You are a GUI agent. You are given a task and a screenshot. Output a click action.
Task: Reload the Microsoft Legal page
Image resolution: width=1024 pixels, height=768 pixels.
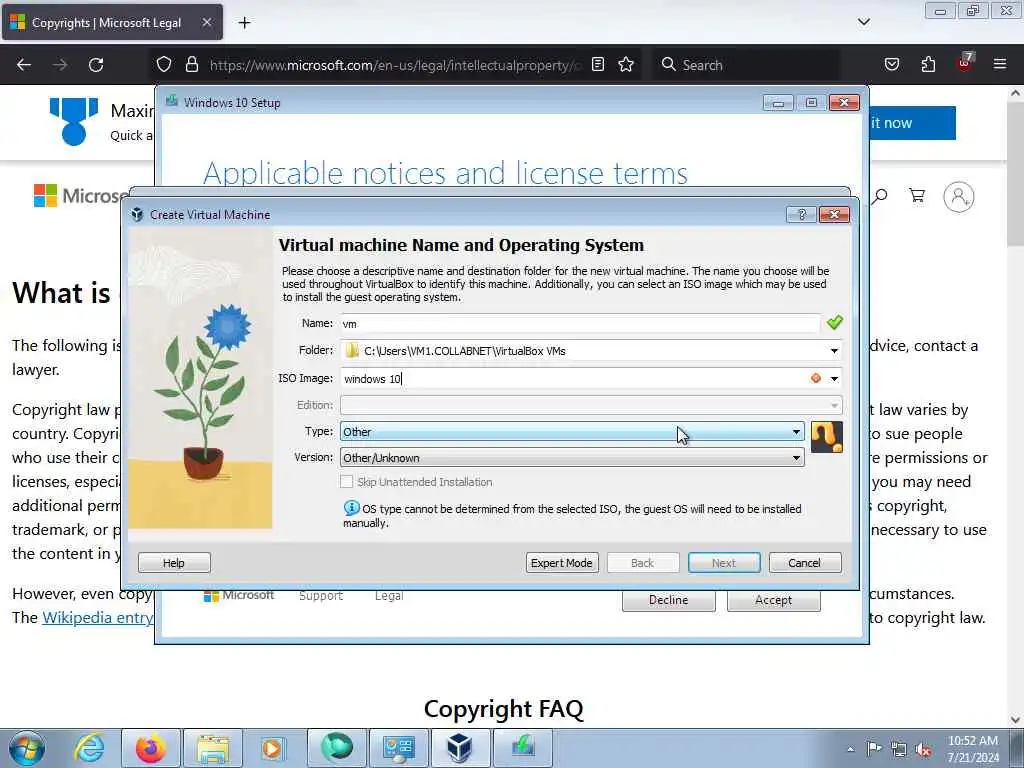coord(96,65)
